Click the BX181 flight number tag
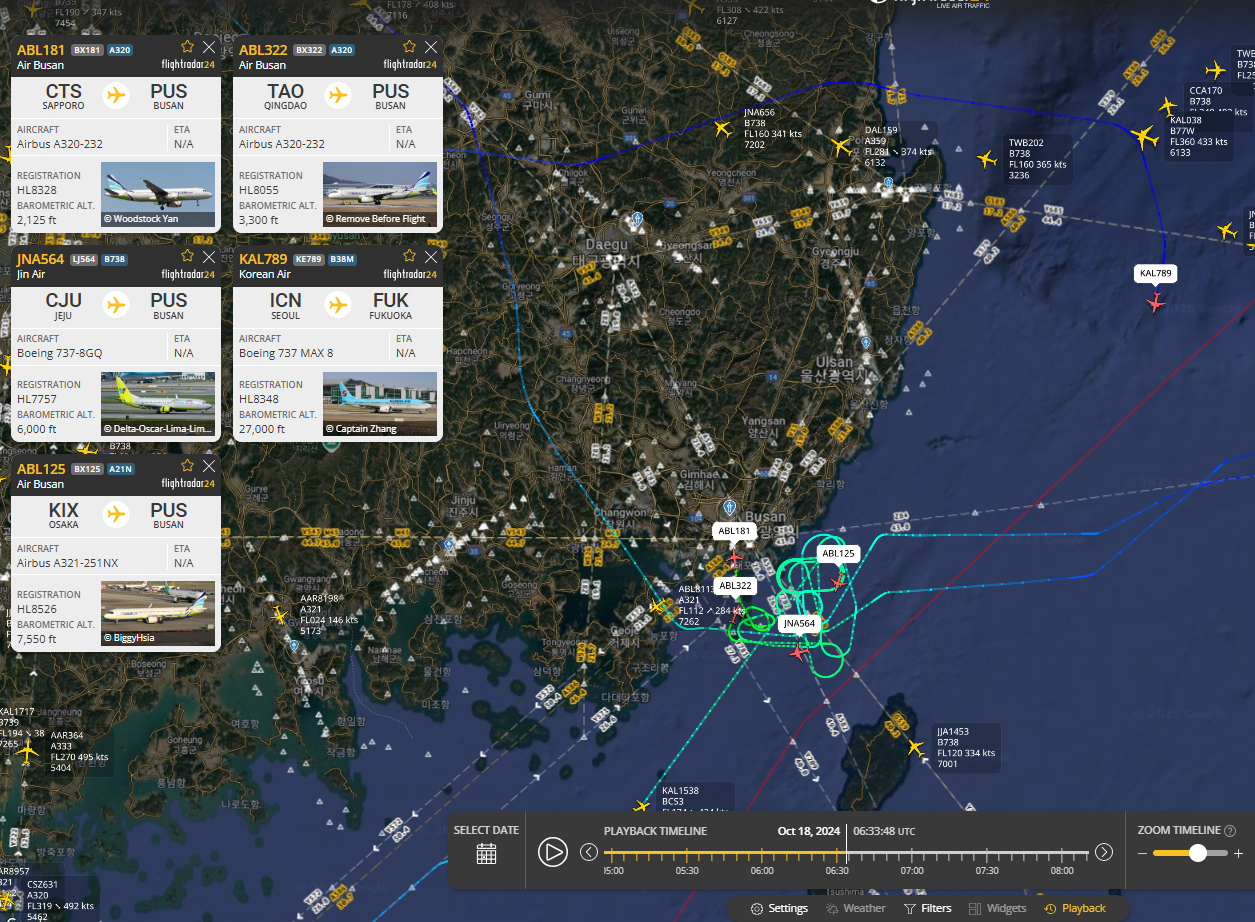The width and height of the screenshot is (1255, 922). tap(87, 50)
